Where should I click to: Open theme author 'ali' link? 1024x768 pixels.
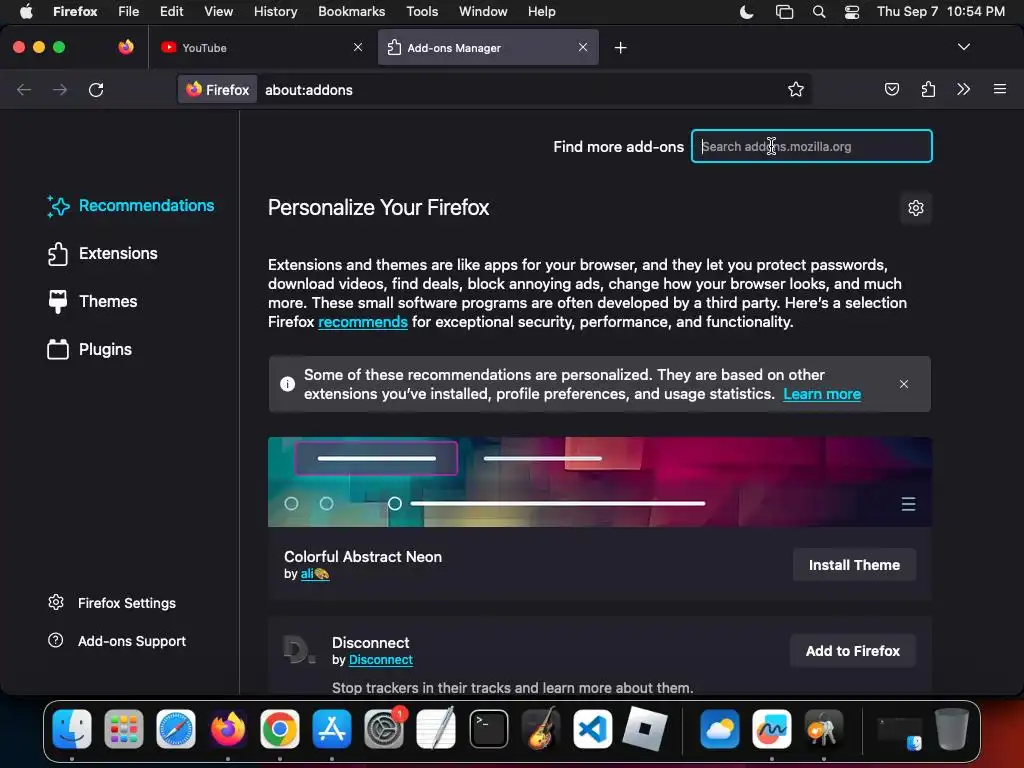coord(315,574)
